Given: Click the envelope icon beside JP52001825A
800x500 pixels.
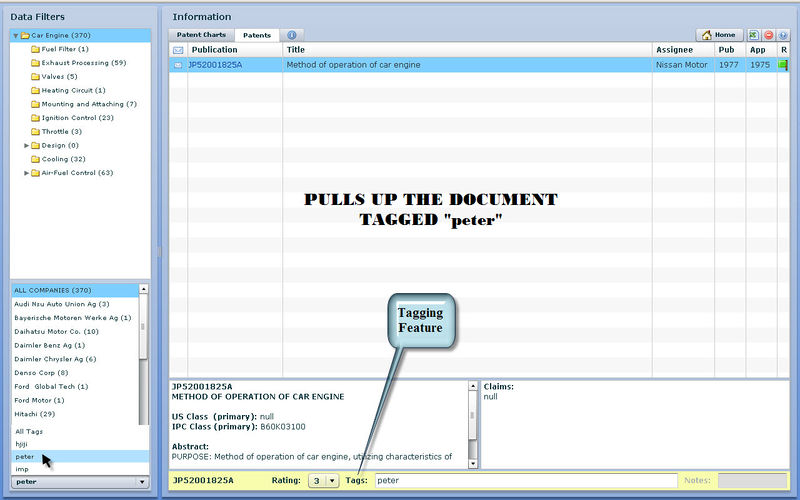Looking at the screenshot, I should (x=178, y=65).
